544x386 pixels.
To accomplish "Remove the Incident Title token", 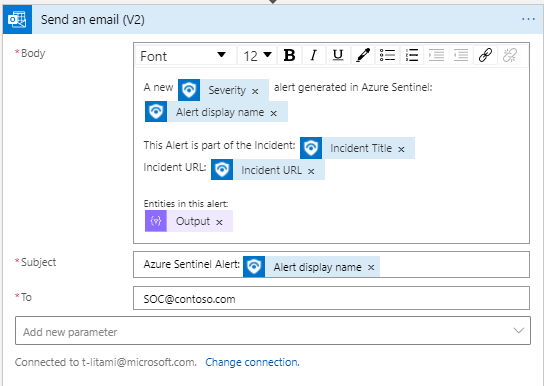I will pos(401,149).
